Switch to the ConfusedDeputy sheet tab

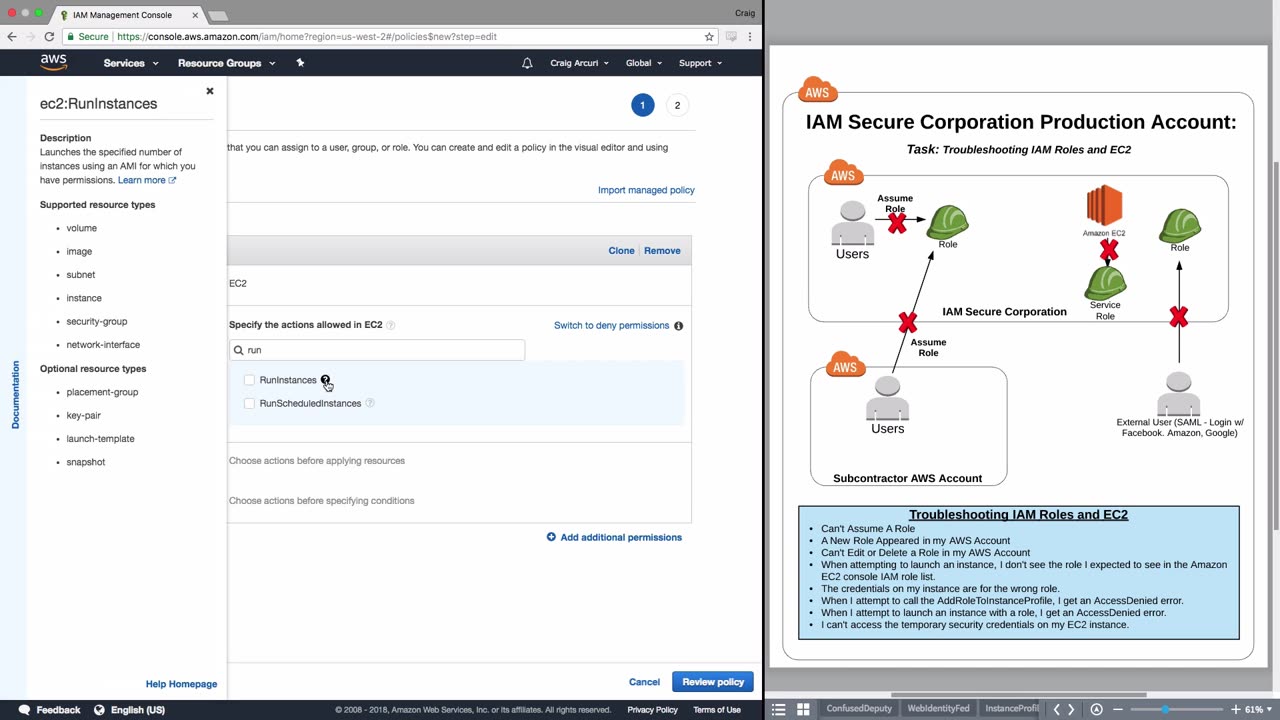859,709
